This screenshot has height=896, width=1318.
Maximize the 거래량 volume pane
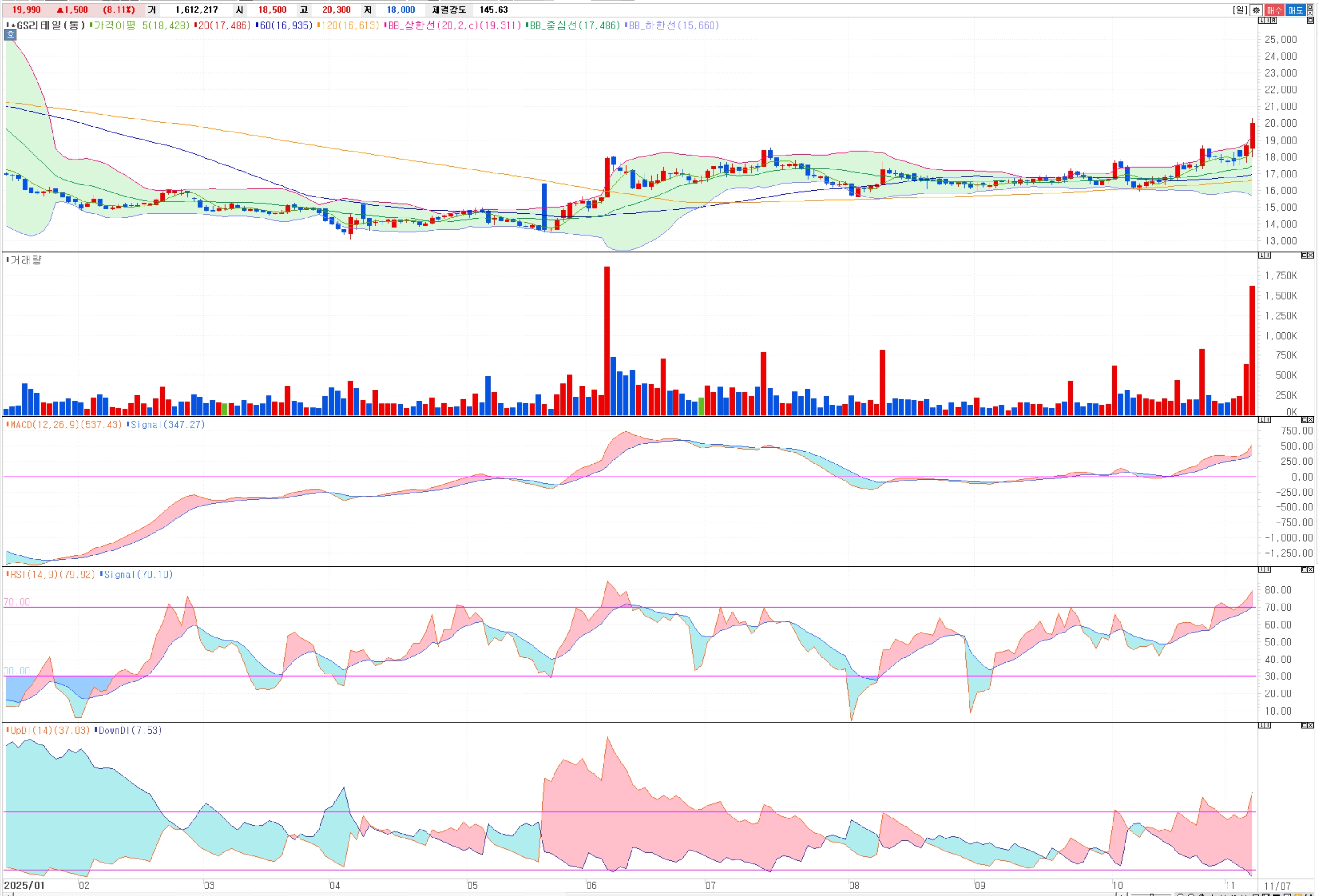1304,255
